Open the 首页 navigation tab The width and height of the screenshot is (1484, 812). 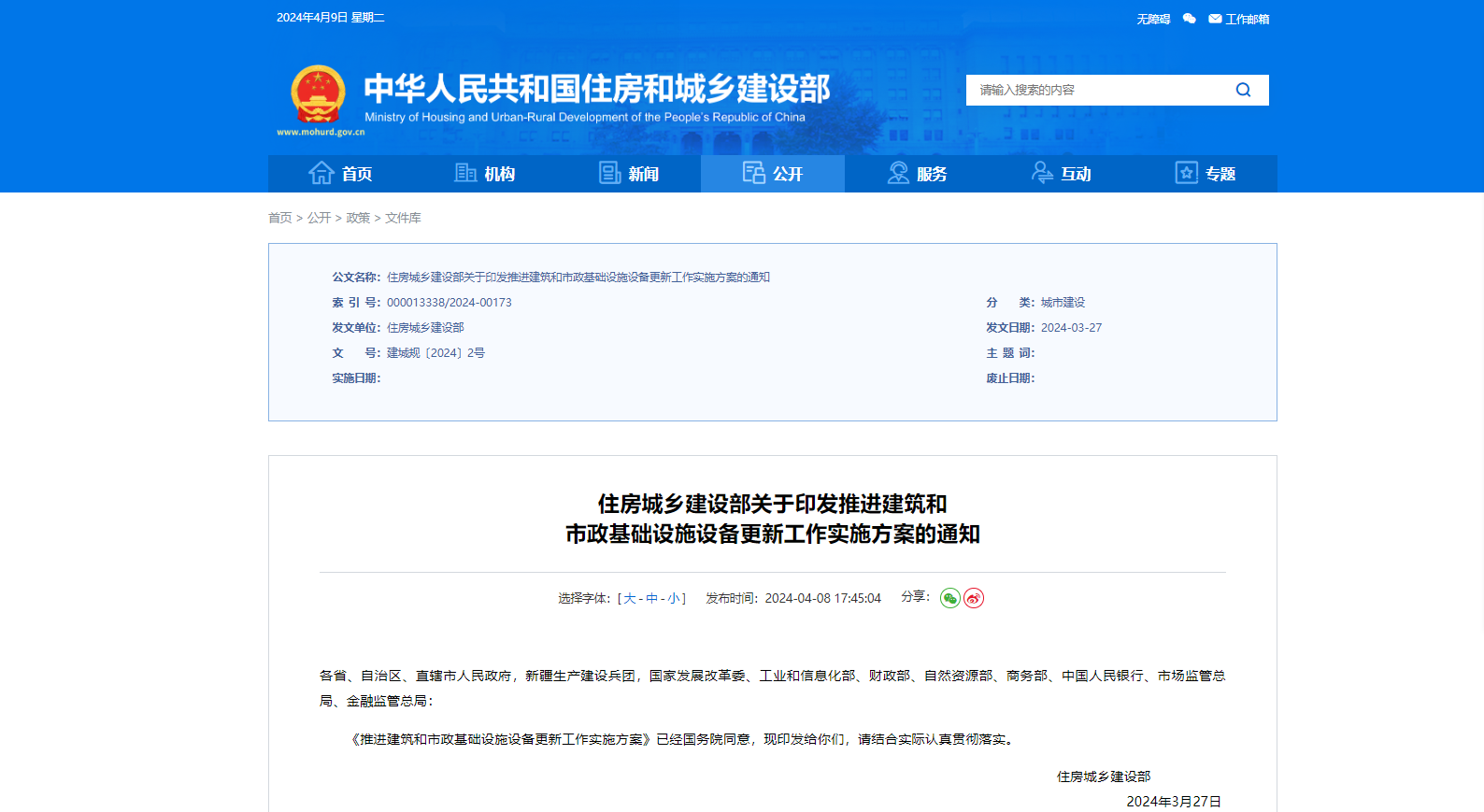point(340,174)
